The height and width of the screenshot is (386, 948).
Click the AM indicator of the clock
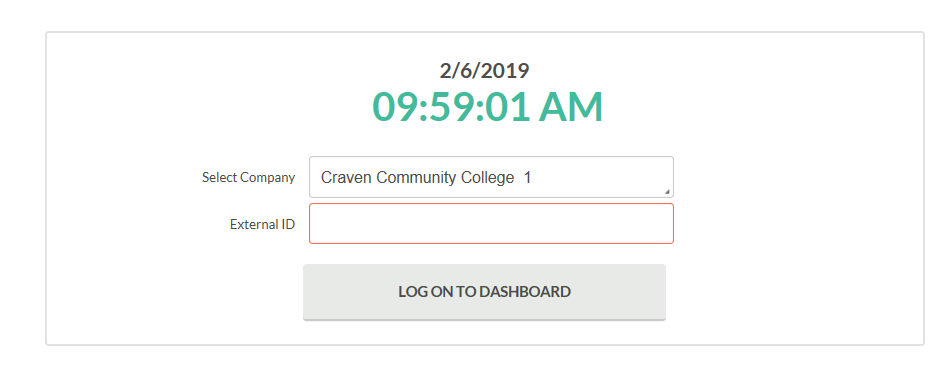coord(571,108)
